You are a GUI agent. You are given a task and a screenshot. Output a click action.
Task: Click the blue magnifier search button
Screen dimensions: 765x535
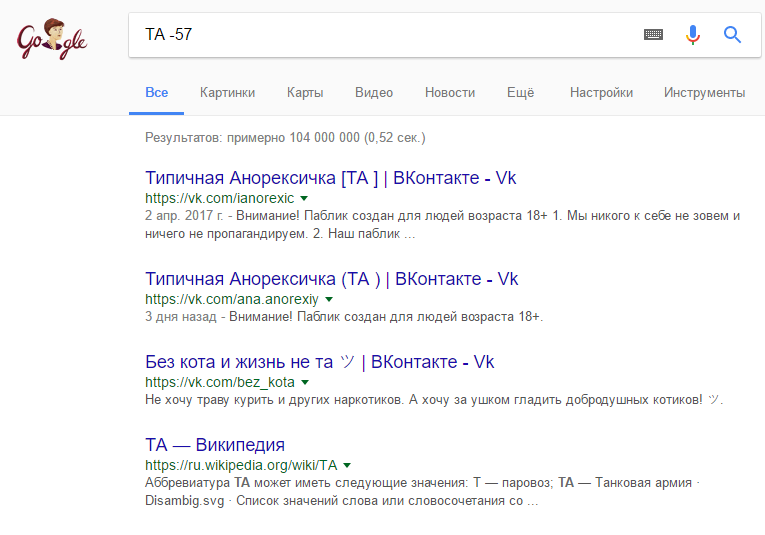tap(732, 35)
